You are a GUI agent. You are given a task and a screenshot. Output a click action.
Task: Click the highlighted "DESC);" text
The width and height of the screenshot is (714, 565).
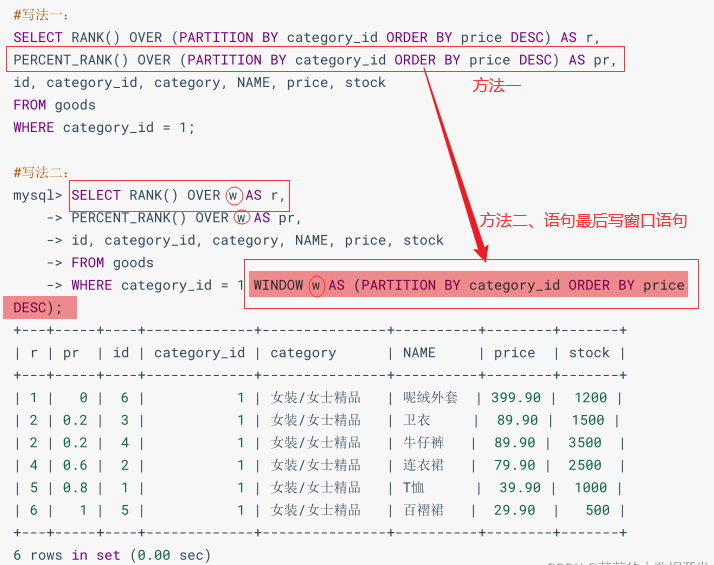38,307
